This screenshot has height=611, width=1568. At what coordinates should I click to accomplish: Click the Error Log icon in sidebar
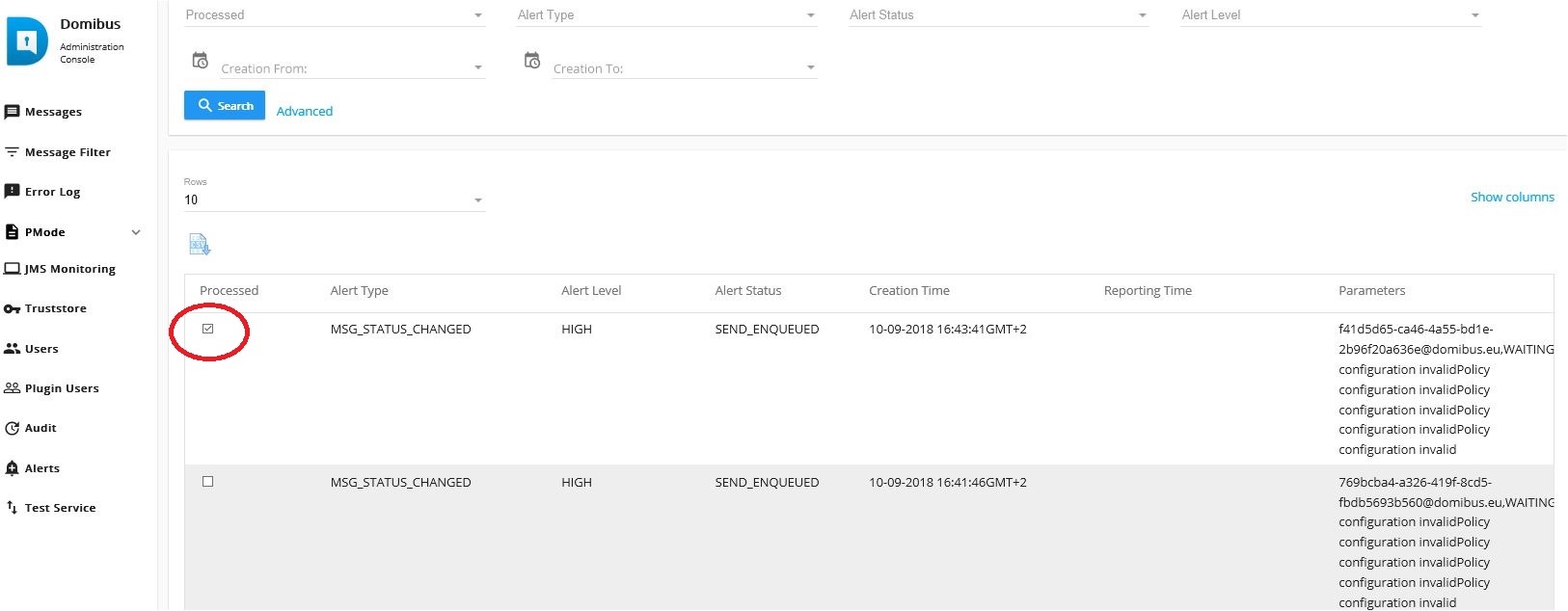[x=12, y=192]
